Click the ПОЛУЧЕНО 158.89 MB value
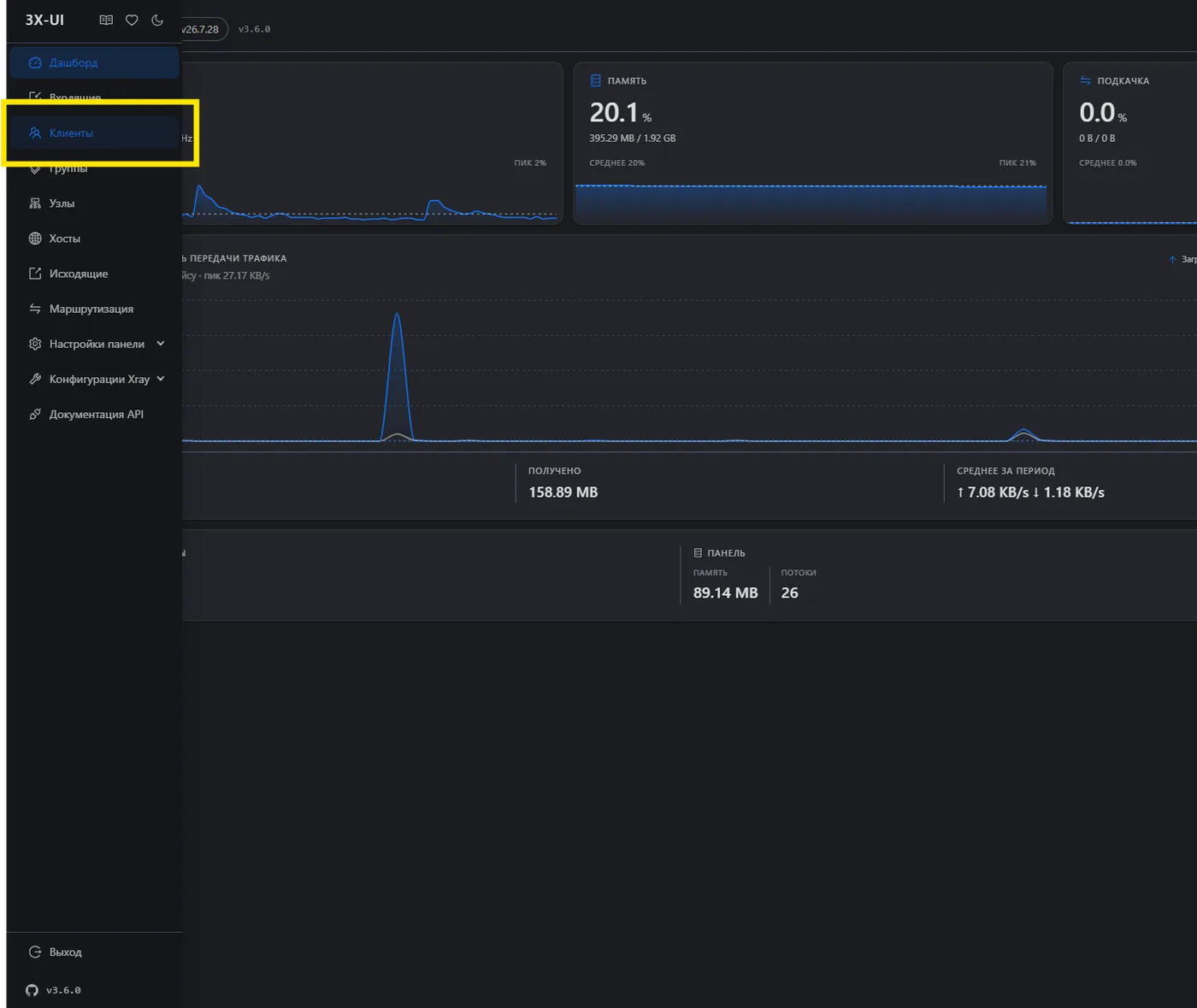The height and width of the screenshot is (1008, 1197). (x=563, y=492)
